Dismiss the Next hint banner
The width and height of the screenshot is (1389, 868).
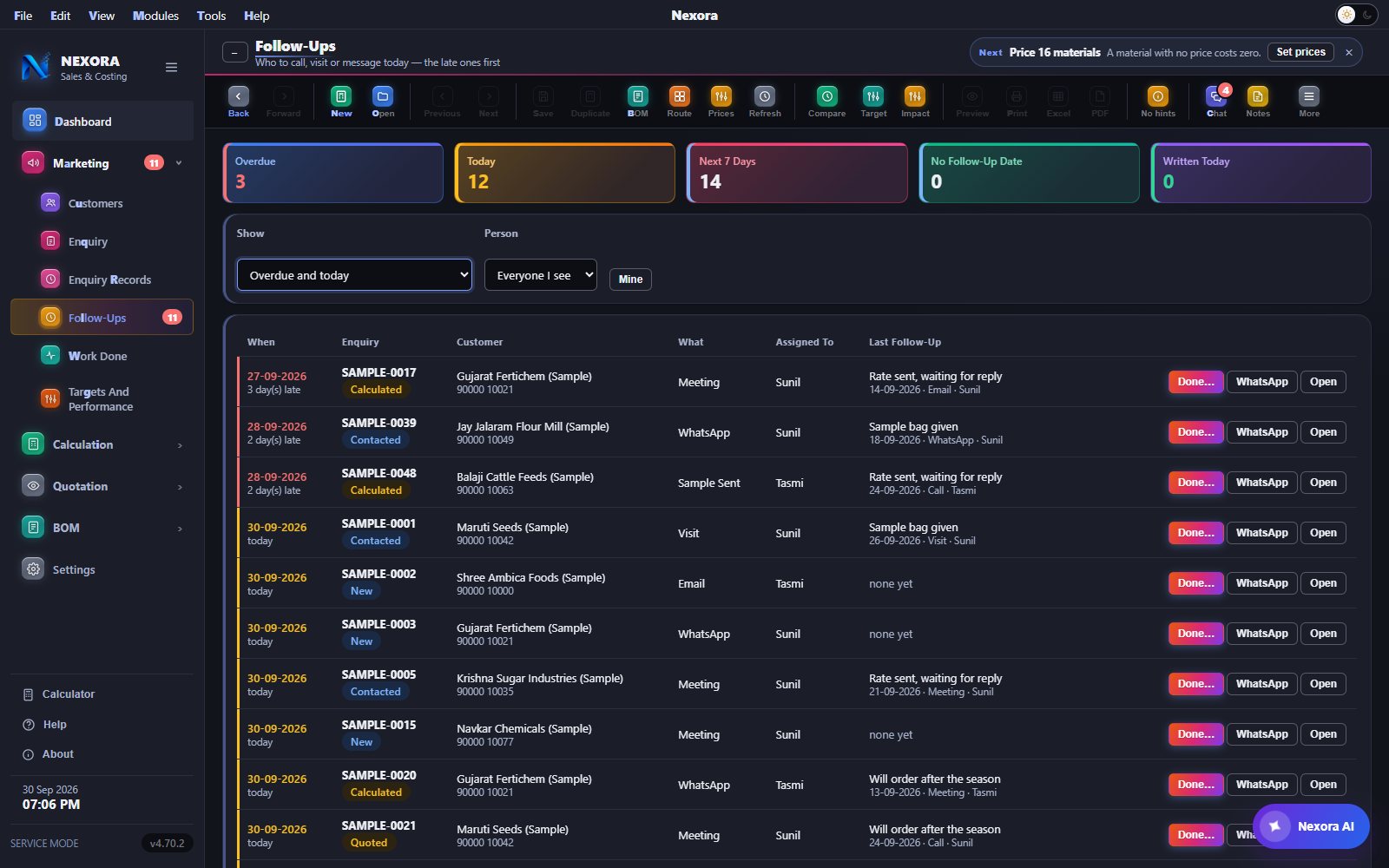pyautogui.click(x=1349, y=52)
